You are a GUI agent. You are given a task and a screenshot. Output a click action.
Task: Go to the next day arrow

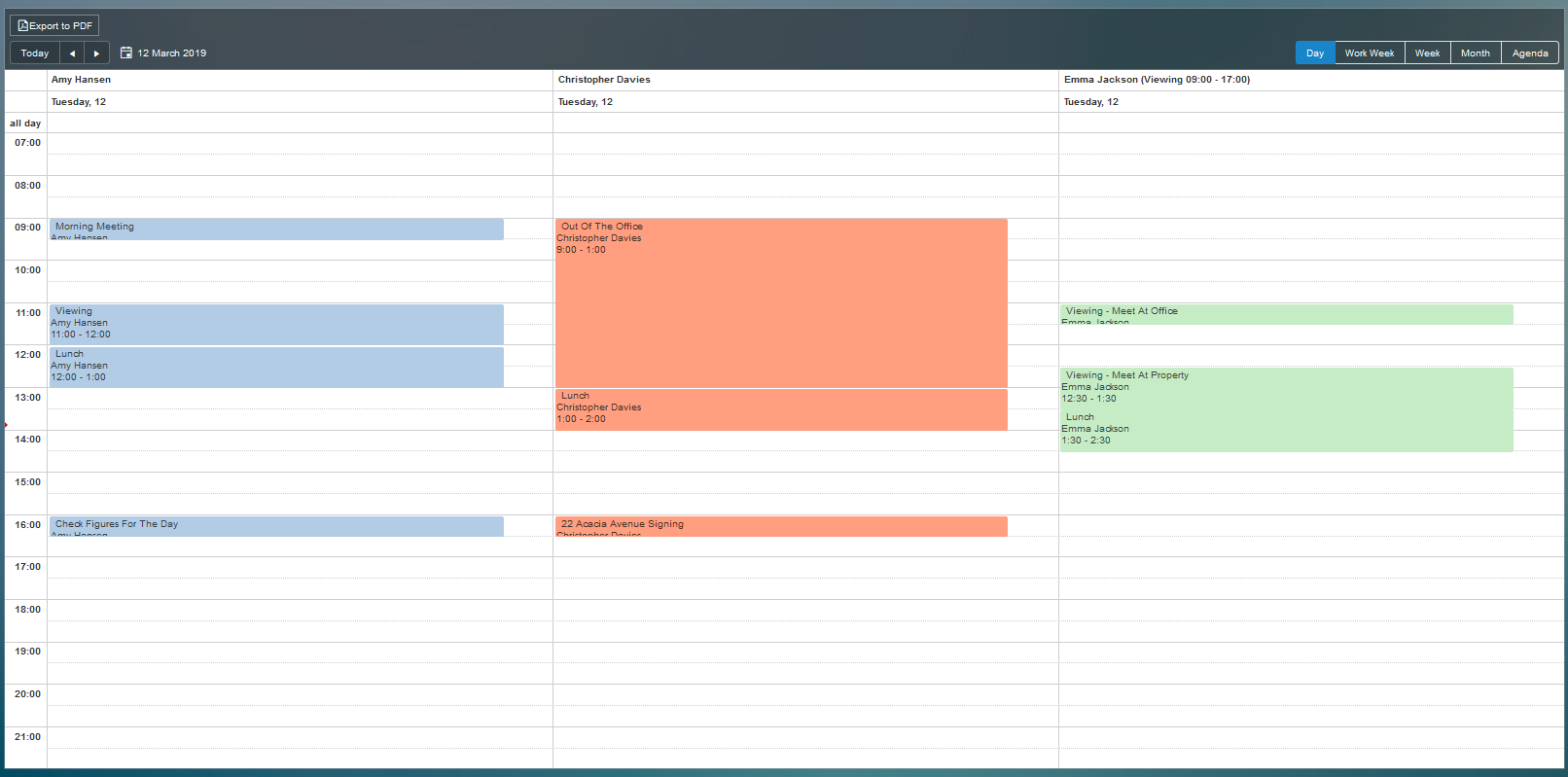pos(96,53)
